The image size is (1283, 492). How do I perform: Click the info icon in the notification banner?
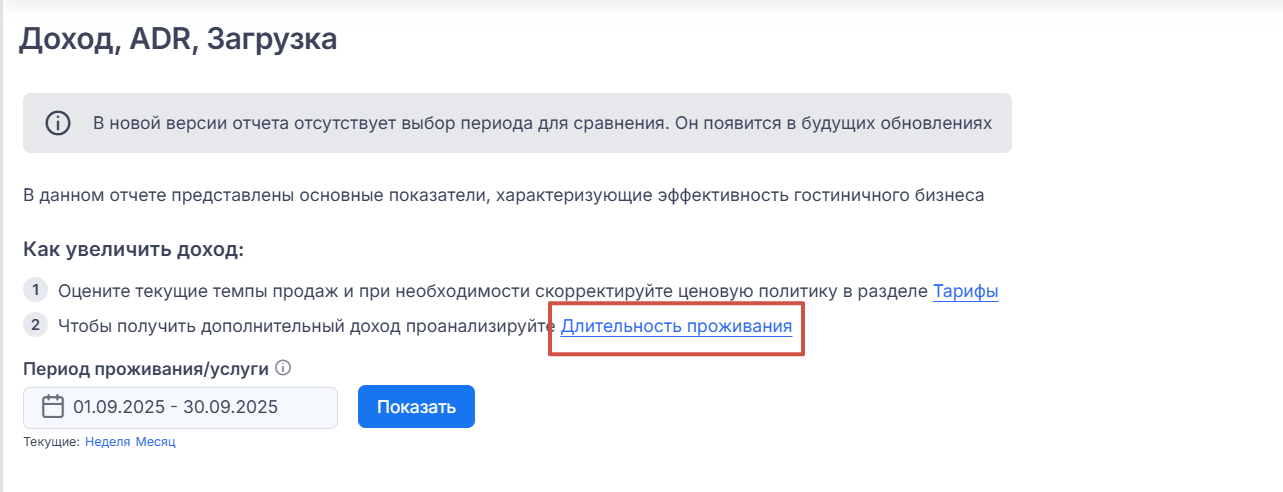coord(58,123)
